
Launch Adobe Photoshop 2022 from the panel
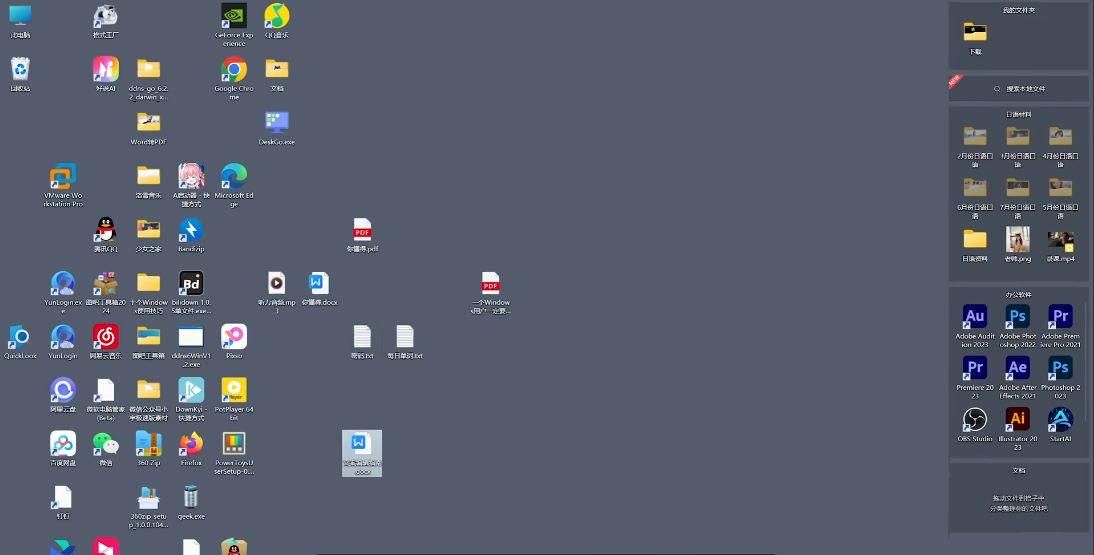click(x=1018, y=317)
